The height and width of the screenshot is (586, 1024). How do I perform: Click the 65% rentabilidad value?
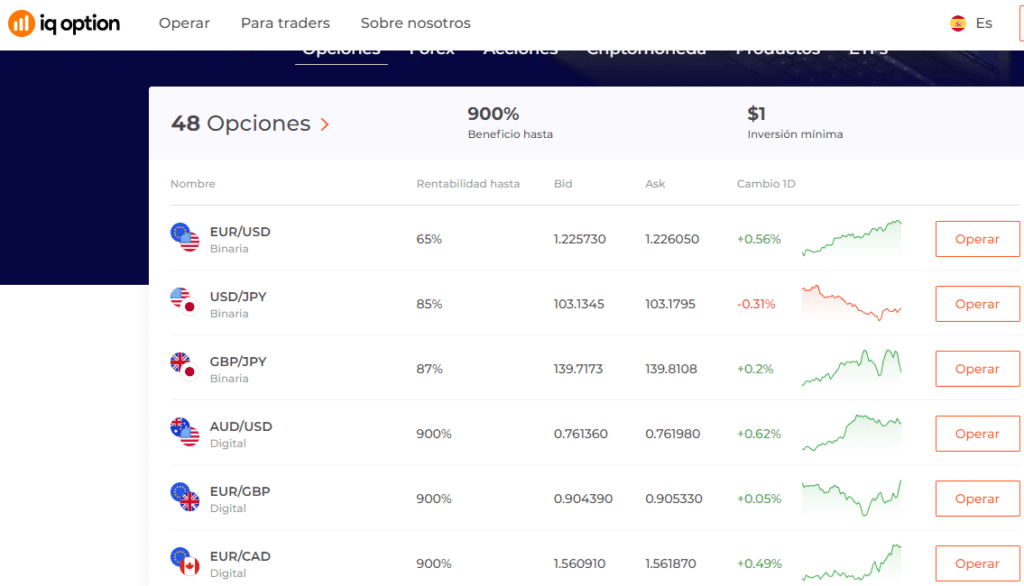click(x=429, y=239)
